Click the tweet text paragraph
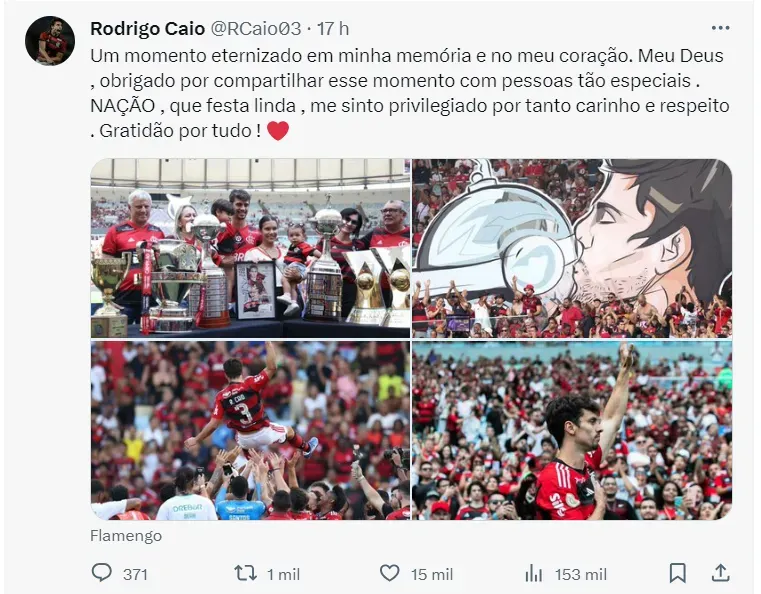 pos(410,93)
